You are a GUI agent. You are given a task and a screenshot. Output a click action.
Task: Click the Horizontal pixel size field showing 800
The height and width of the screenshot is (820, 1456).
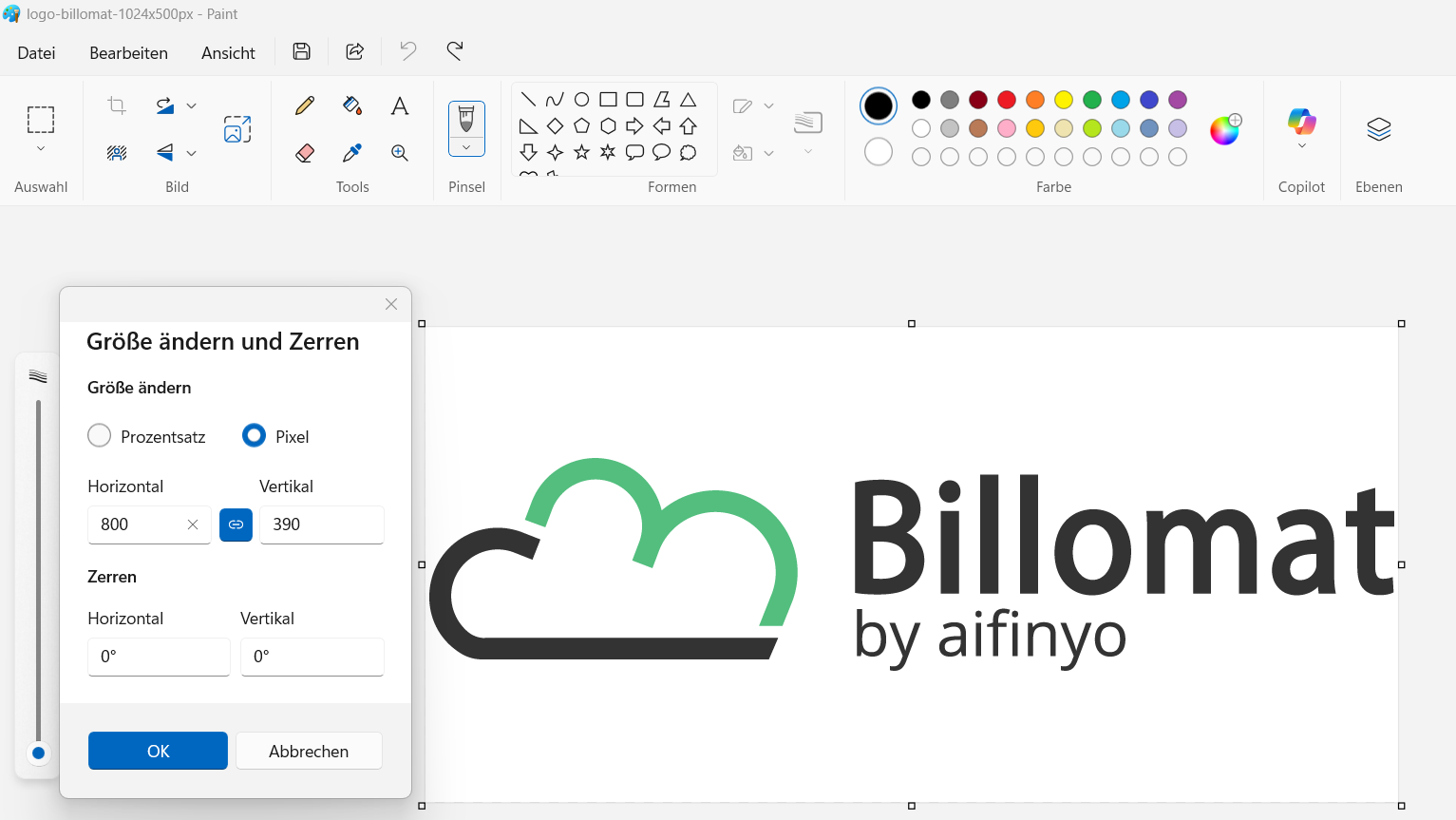(149, 524)
